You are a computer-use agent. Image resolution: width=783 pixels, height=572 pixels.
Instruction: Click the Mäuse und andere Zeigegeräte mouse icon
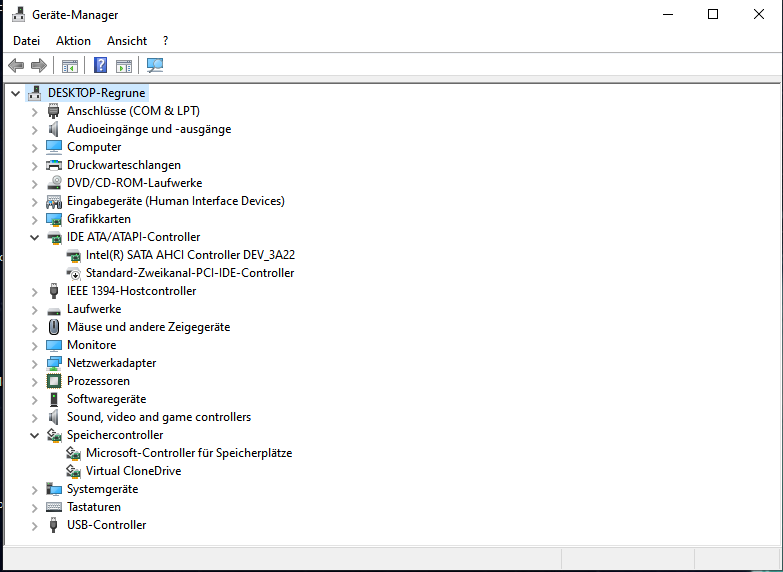point(54,327)
